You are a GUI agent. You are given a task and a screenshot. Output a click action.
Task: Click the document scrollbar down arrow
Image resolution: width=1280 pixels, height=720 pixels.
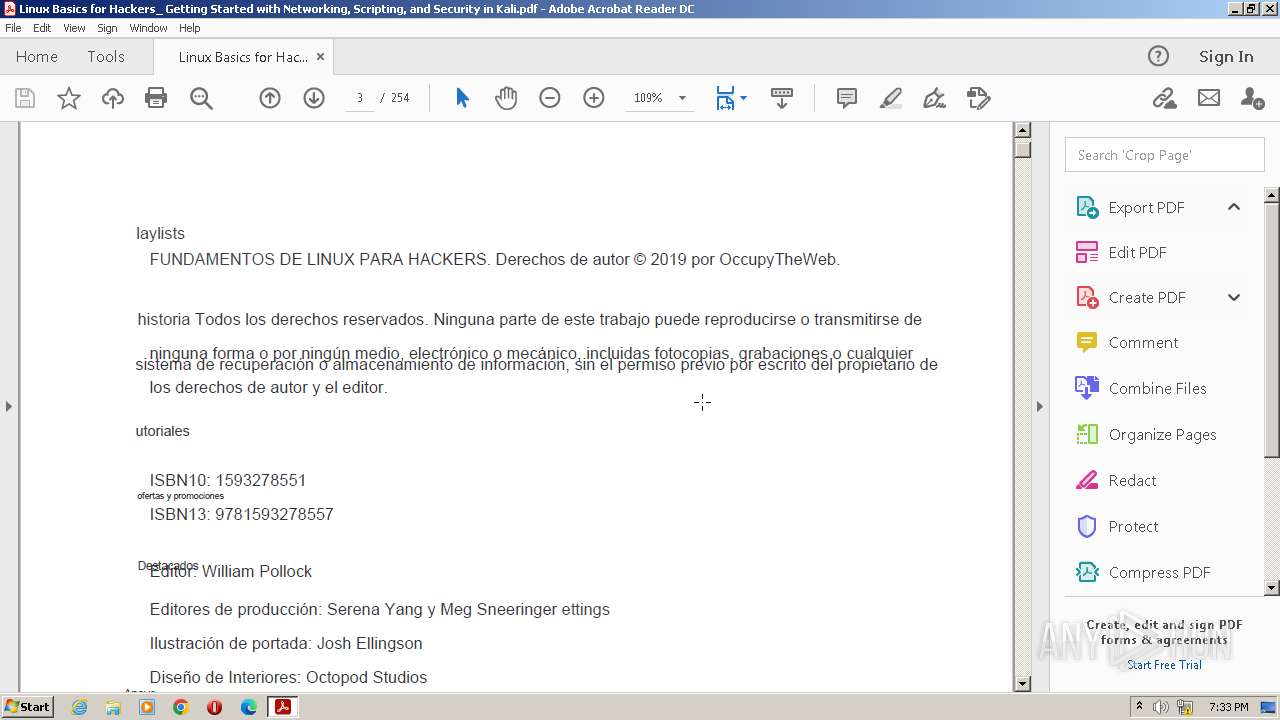coord(1022,684)
